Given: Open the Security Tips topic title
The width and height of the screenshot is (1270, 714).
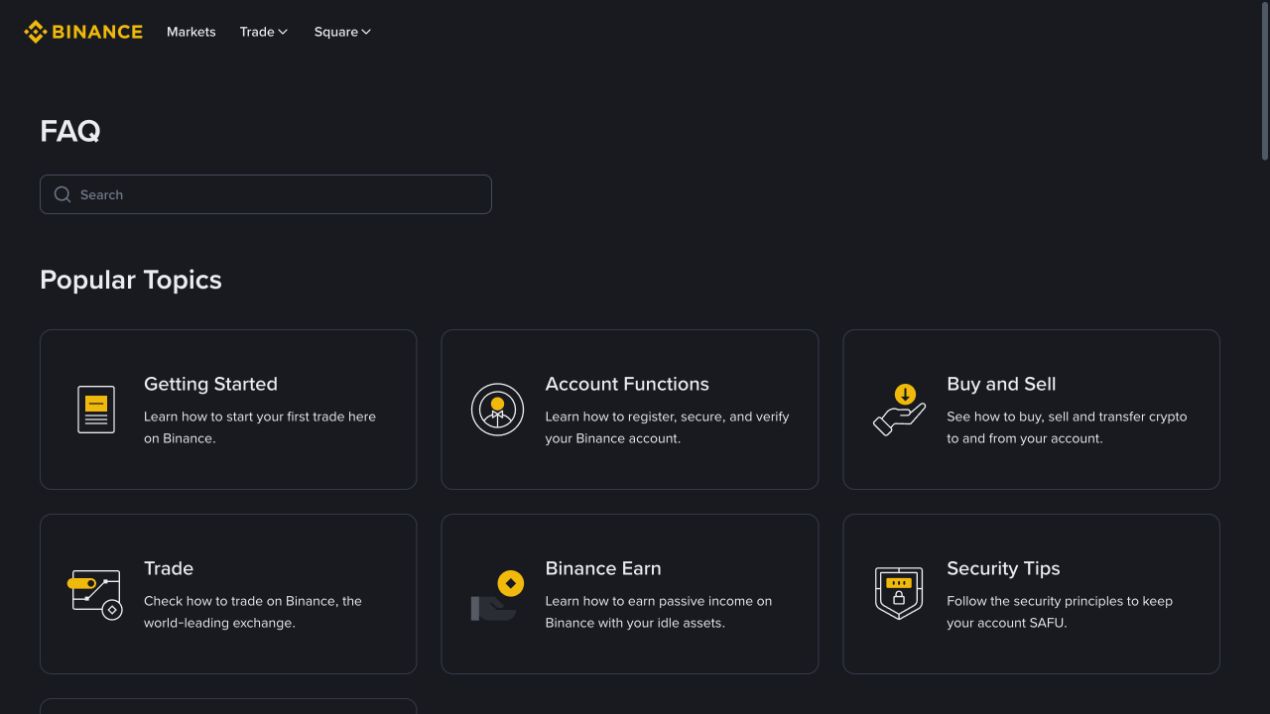Looking at the screenshot, I should (x=1003, y=568).
